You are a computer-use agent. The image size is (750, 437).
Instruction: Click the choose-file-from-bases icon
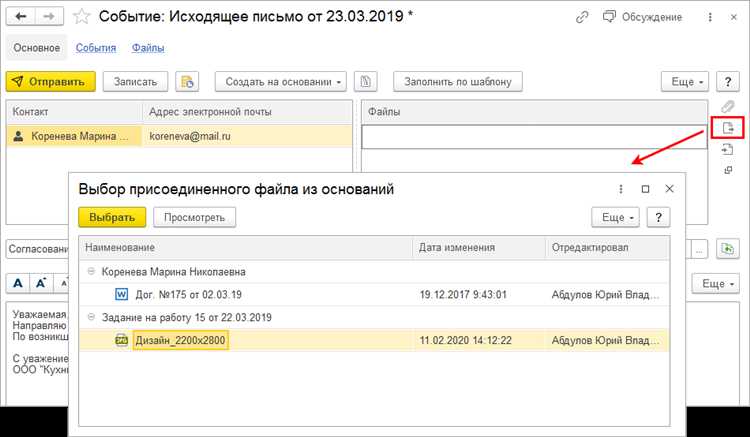coord(728,128)
